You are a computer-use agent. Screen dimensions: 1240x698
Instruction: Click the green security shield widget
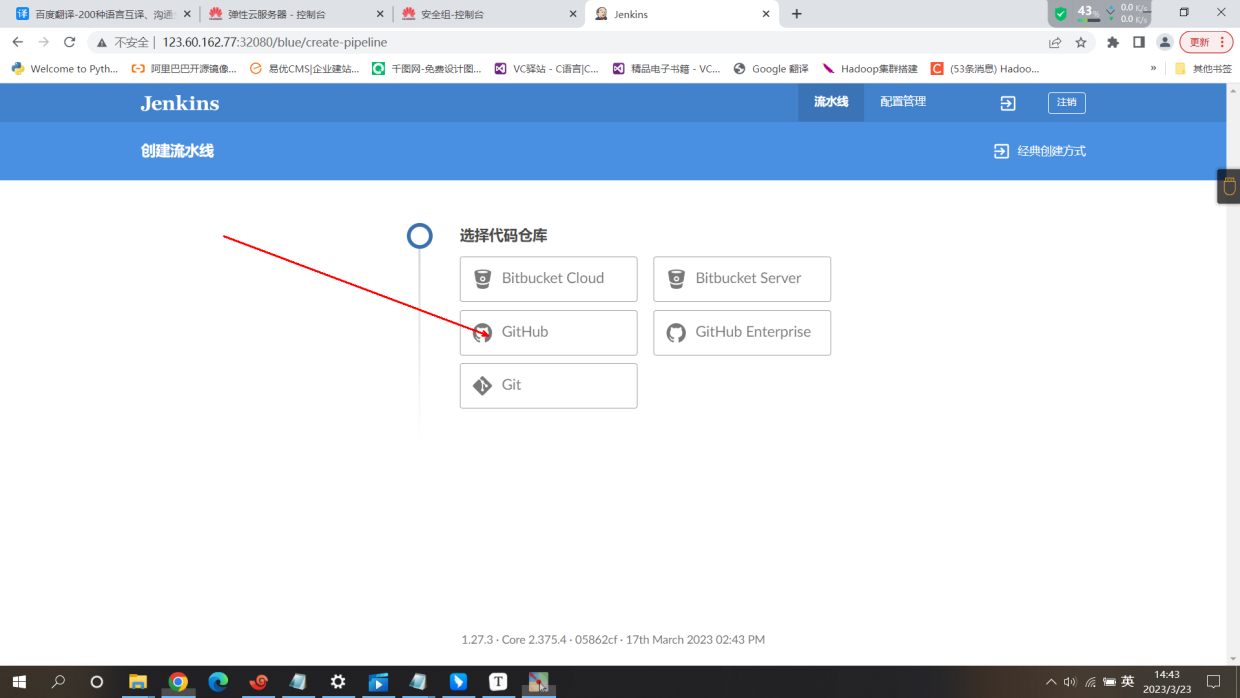point(1061,14)
